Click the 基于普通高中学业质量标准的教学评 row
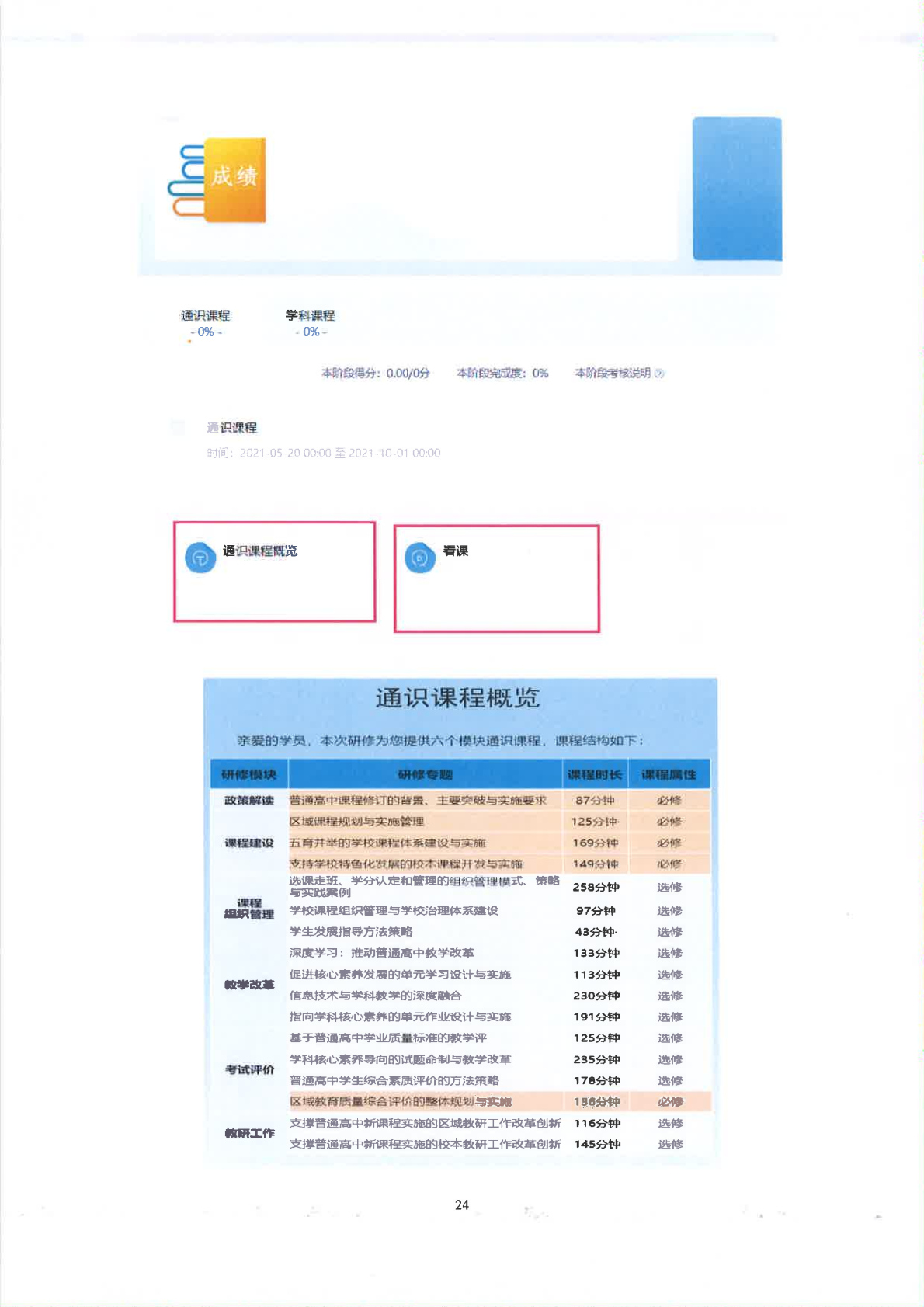This screenshot has width=924, height=1307. 499,1038
